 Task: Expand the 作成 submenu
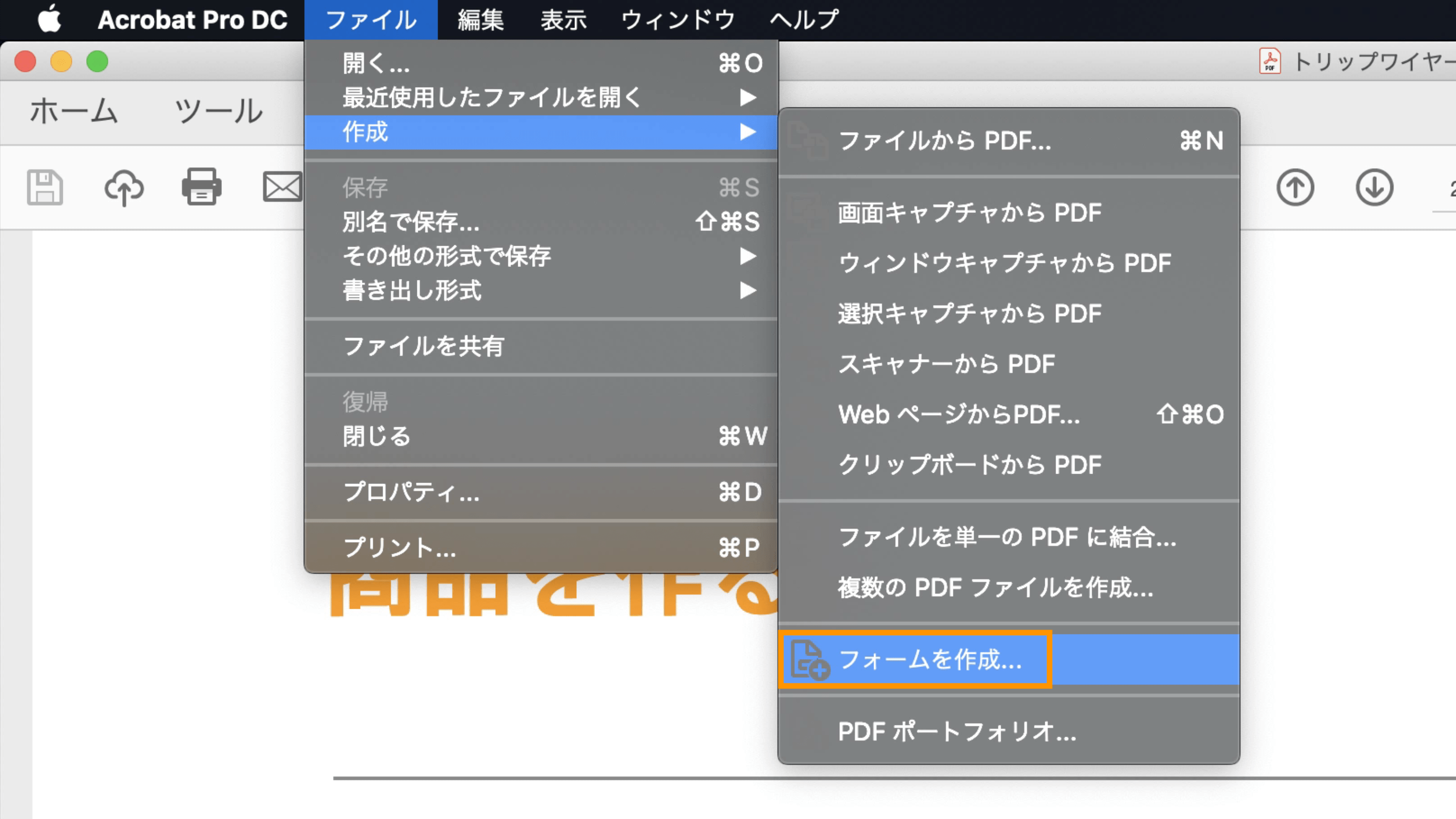pos(541,132)
